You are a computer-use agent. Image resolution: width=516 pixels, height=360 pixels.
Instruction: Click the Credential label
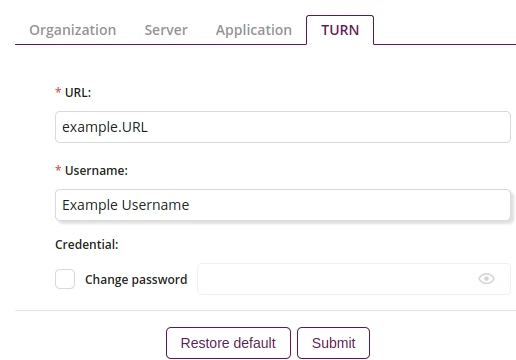click(87, 244)
